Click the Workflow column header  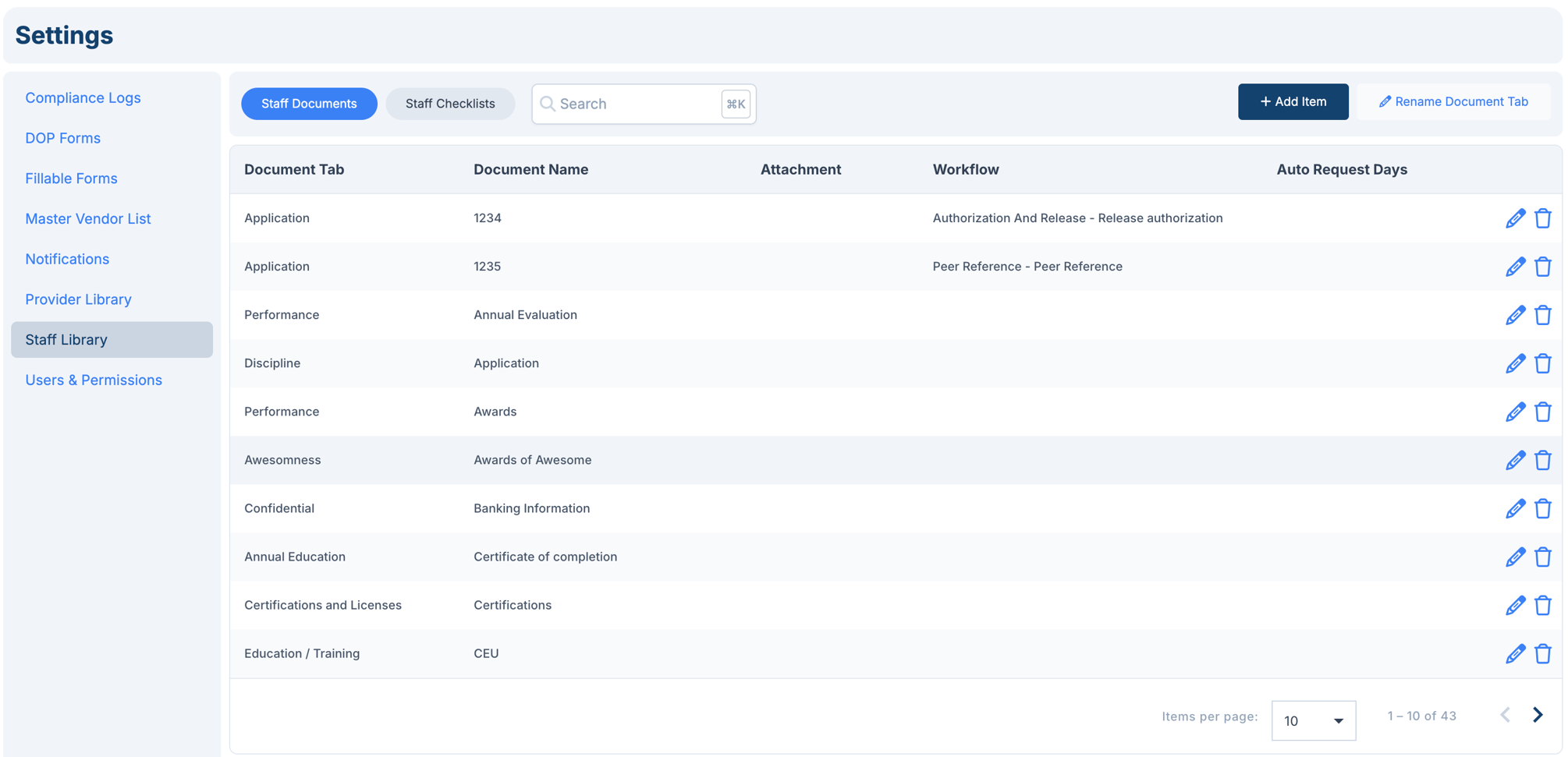pyautogui.click(x=966, y=169)
